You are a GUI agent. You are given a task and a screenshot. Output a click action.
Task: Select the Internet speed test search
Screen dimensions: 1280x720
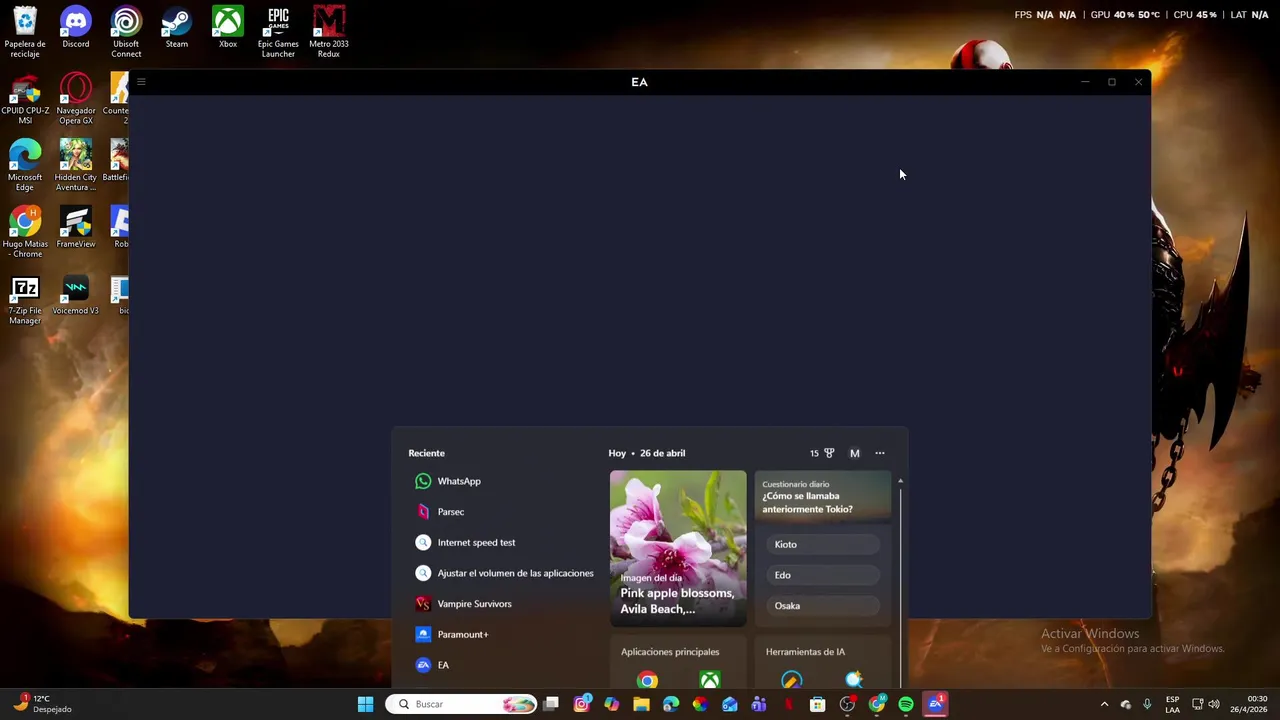click(x=466, y=543)
